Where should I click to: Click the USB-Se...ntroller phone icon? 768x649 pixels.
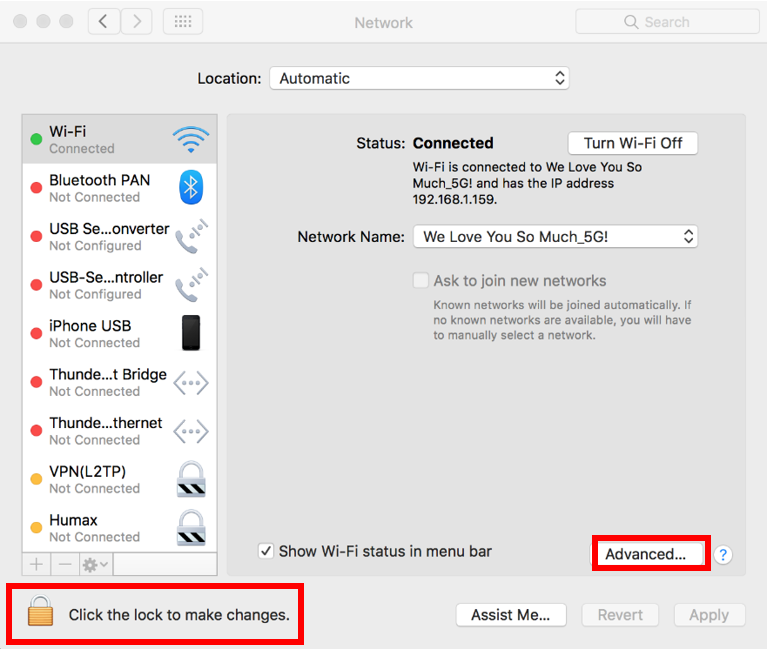tap(192, 285)
